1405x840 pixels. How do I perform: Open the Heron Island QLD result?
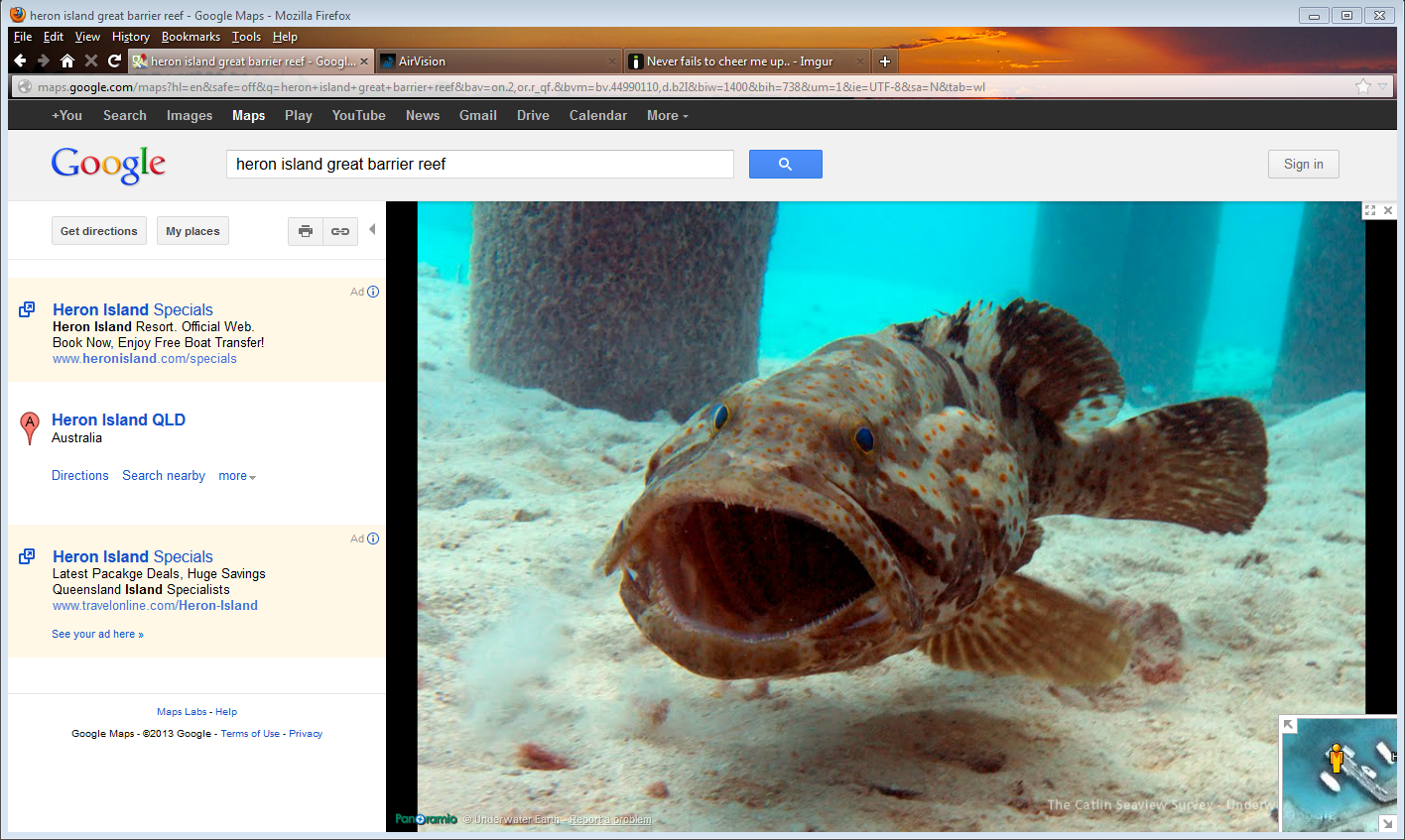click(119, 420)
